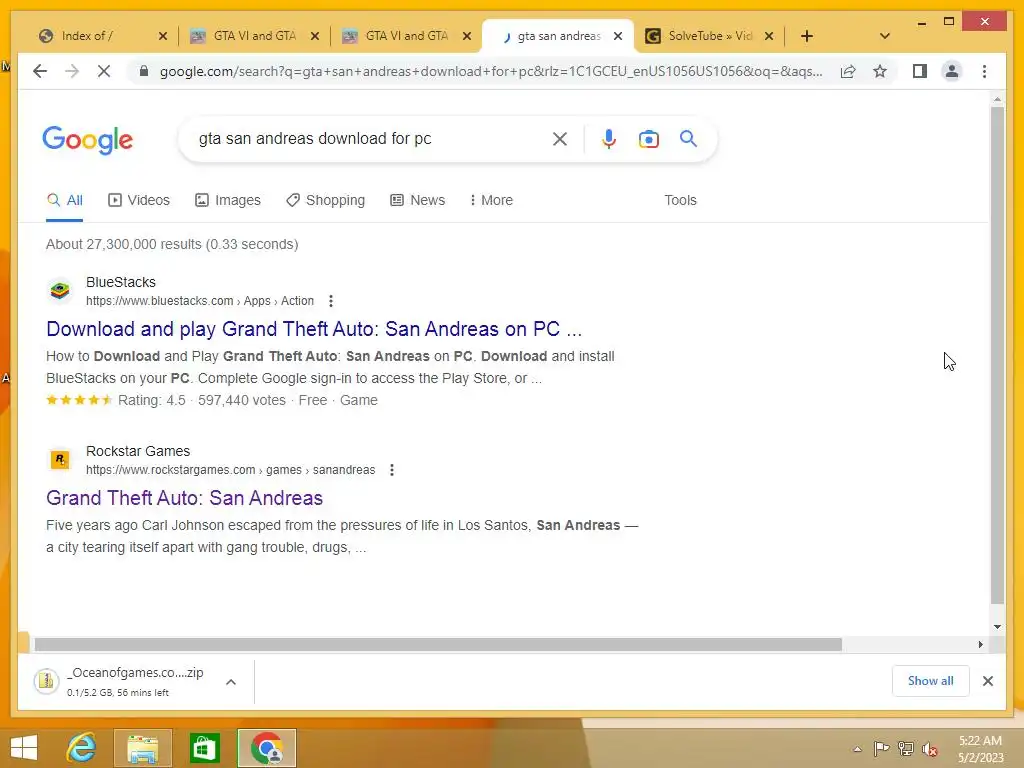Screen dimensions: 1024x768
Task: Click the rockstargames.com breadcrumb URL
Action: coord(231,470)
